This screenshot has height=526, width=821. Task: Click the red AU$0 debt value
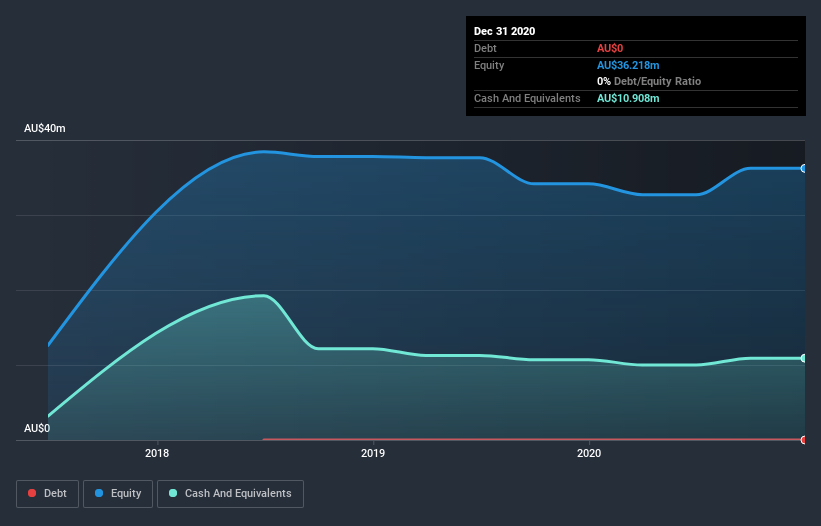point(610,48)
